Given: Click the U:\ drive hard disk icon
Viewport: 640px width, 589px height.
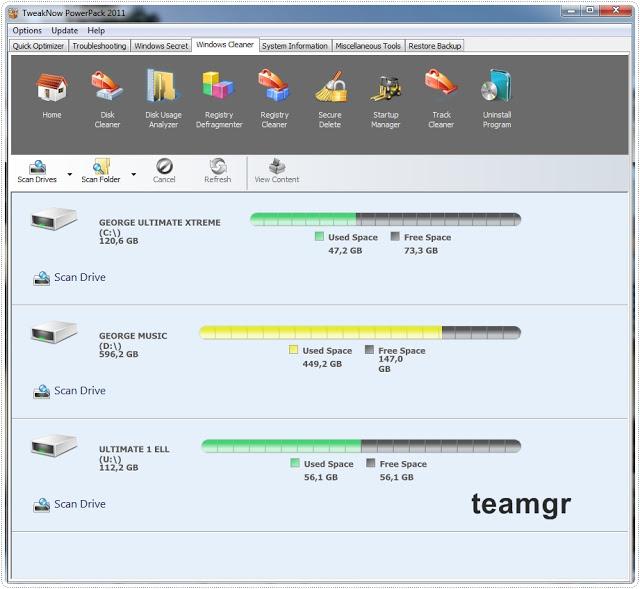Looking at the screenshot, I should [54, 445].
